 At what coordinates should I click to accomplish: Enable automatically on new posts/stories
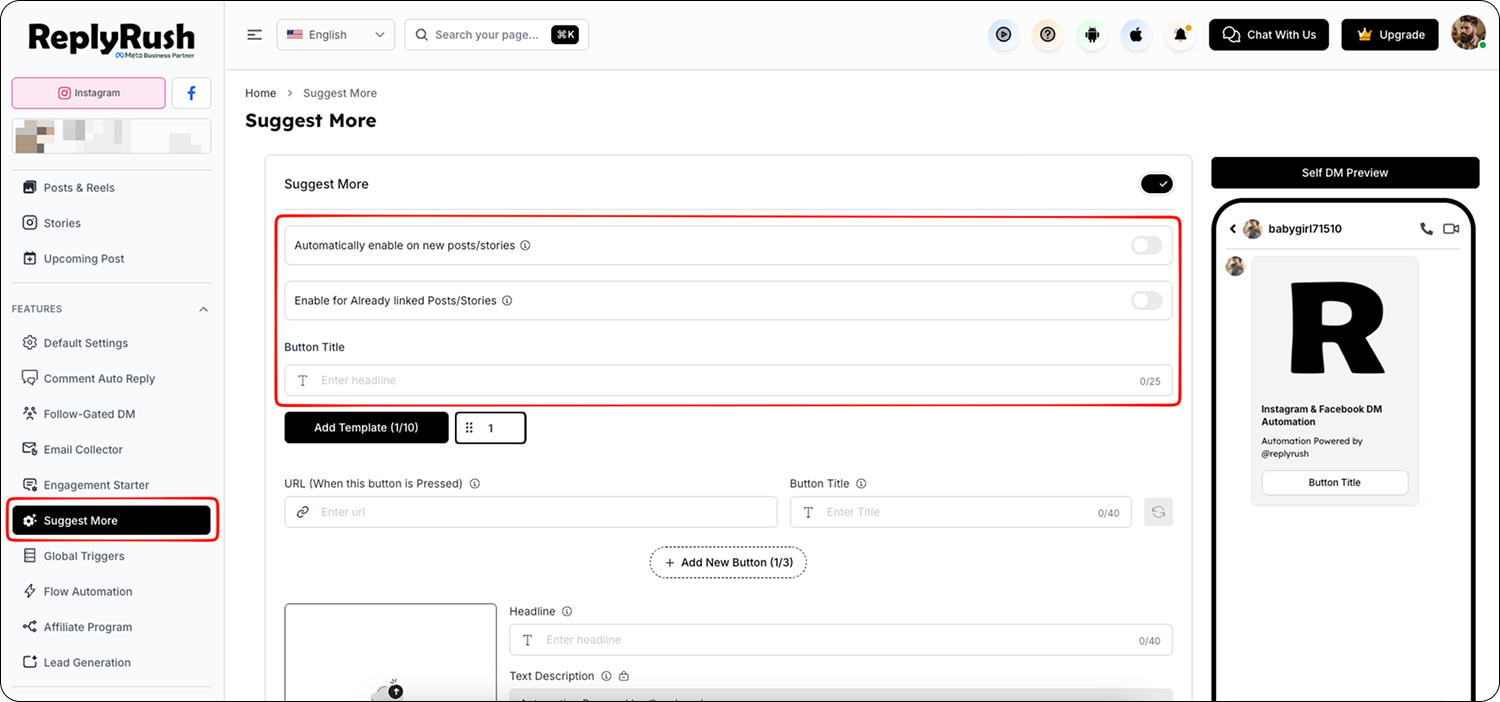(x=1147, y=245)
